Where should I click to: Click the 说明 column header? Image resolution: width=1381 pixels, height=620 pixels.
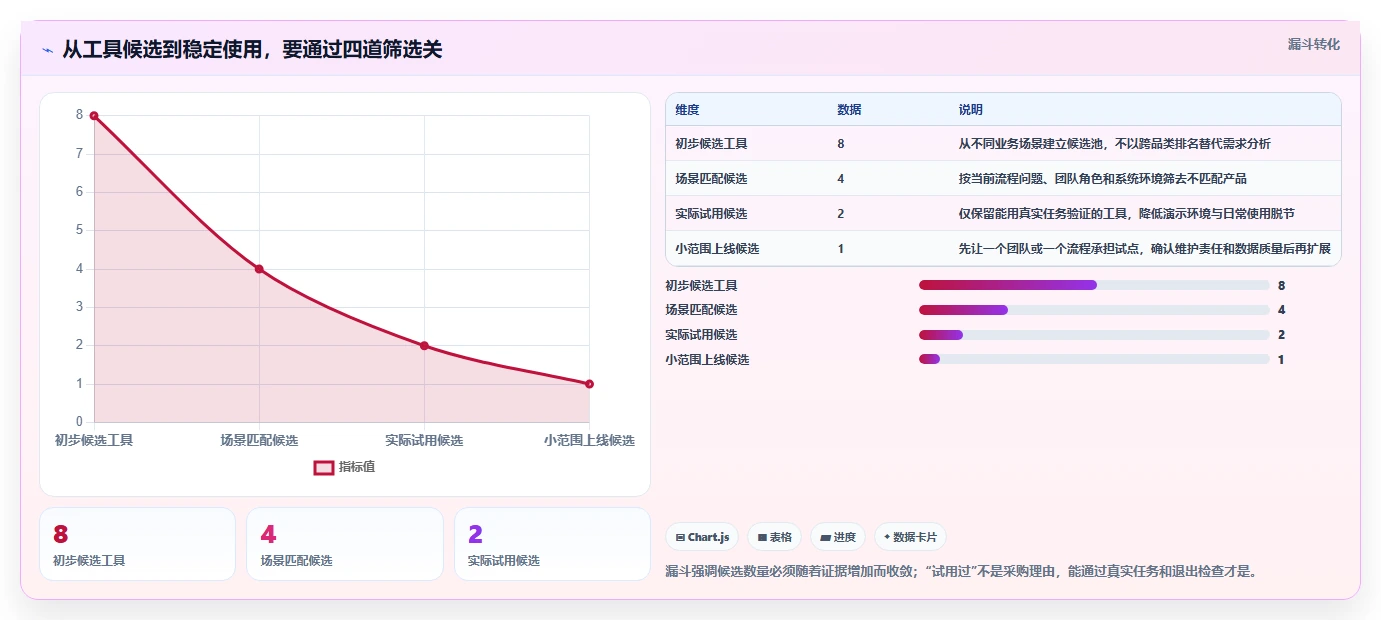(970, 109)
